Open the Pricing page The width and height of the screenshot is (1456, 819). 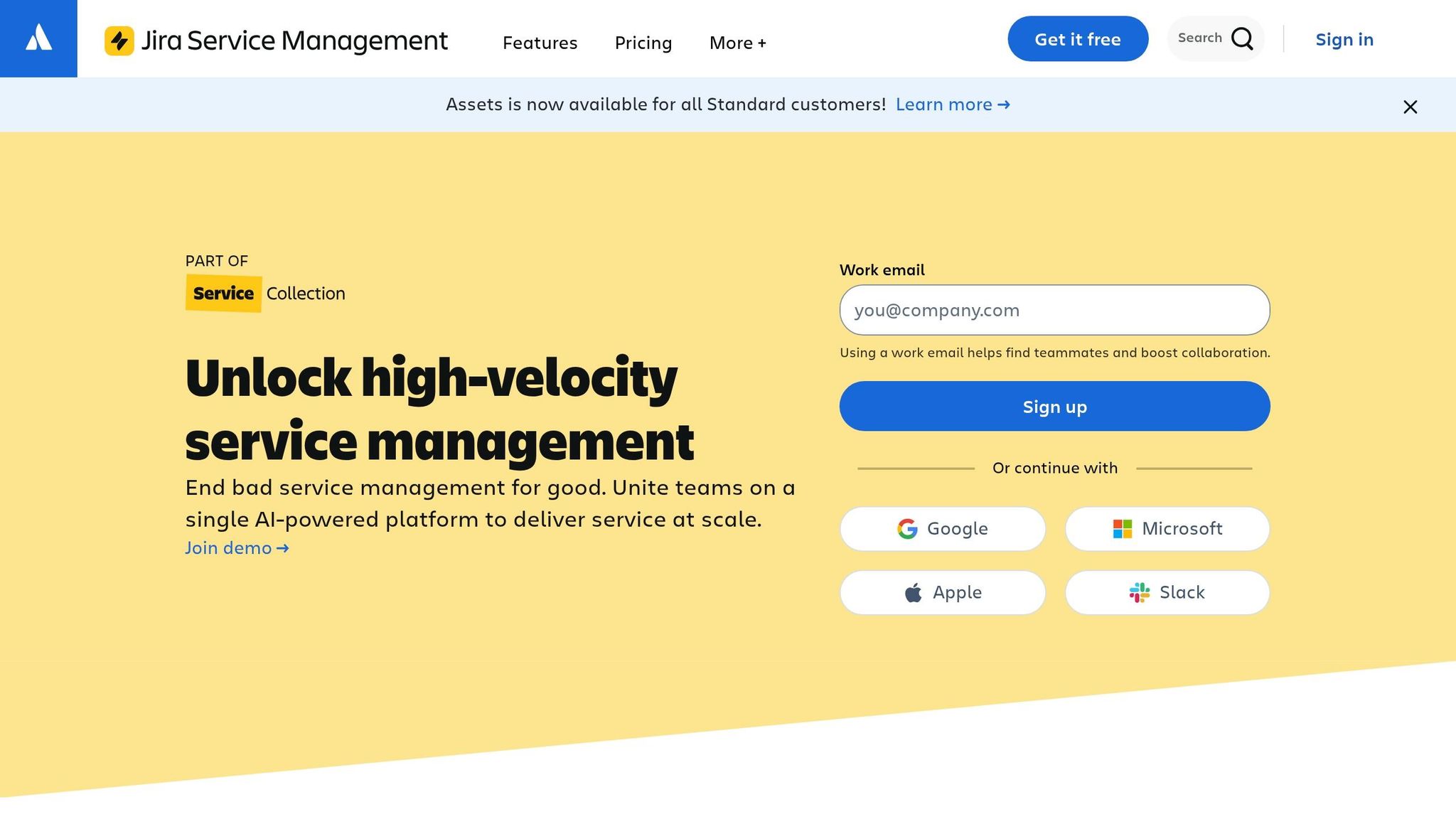click(643, 43)
